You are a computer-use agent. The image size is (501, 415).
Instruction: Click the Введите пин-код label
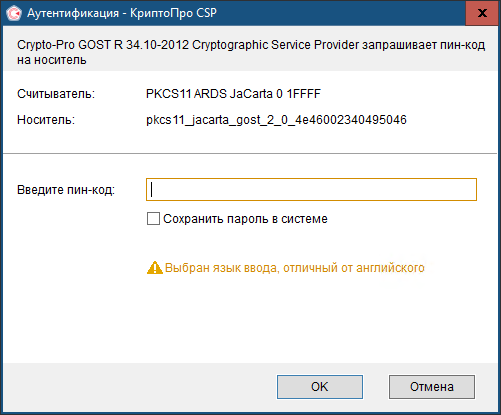click(x=66, y=190)
